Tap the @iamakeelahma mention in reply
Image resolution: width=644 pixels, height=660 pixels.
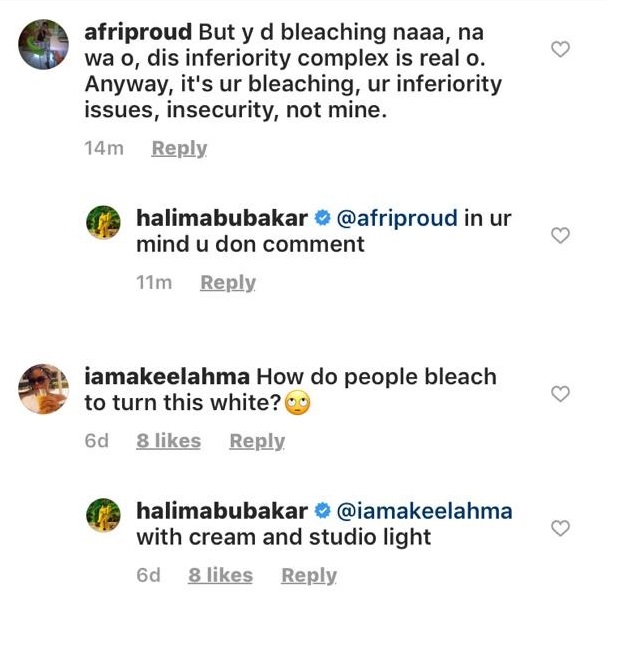(x=424, y=511)
